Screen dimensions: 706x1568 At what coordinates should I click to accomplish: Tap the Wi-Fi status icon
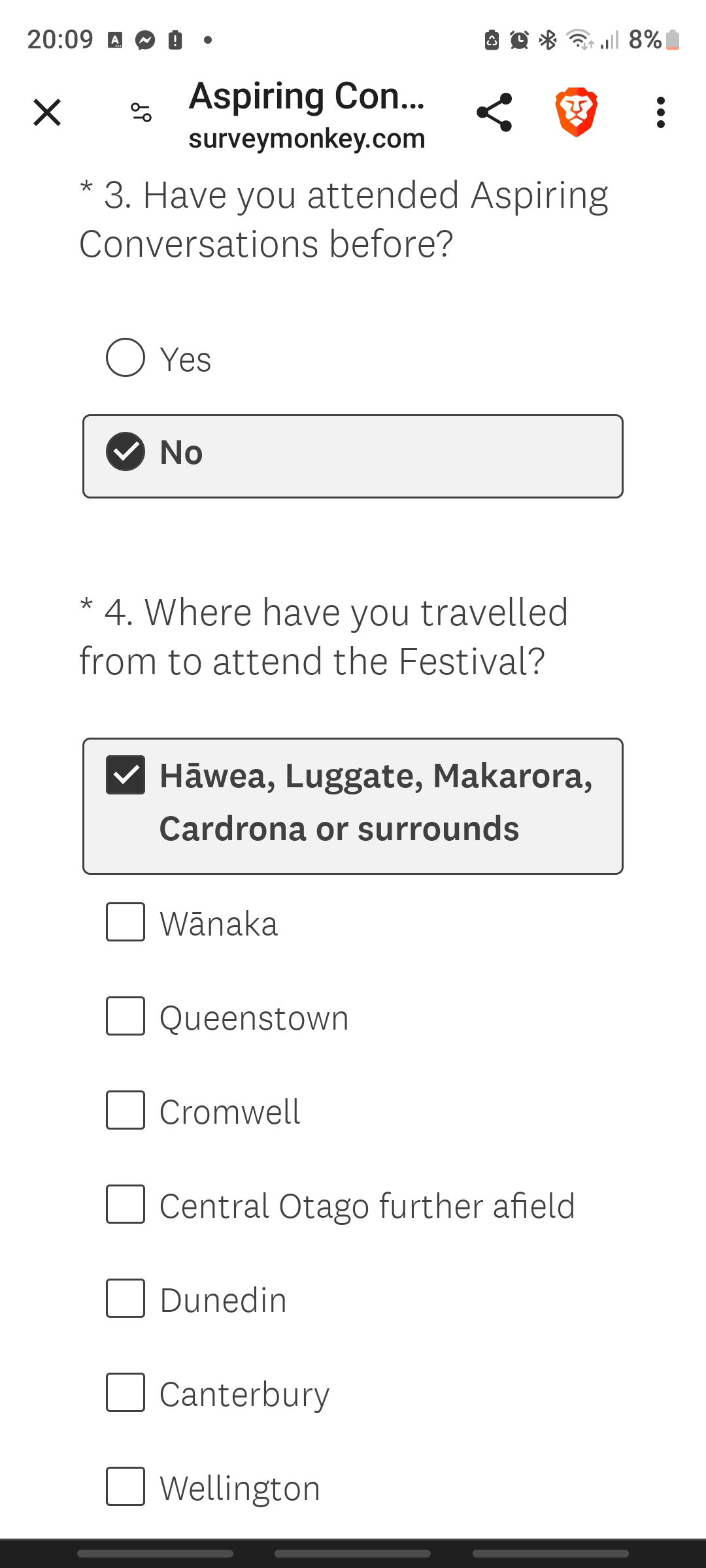pos(579,40)
